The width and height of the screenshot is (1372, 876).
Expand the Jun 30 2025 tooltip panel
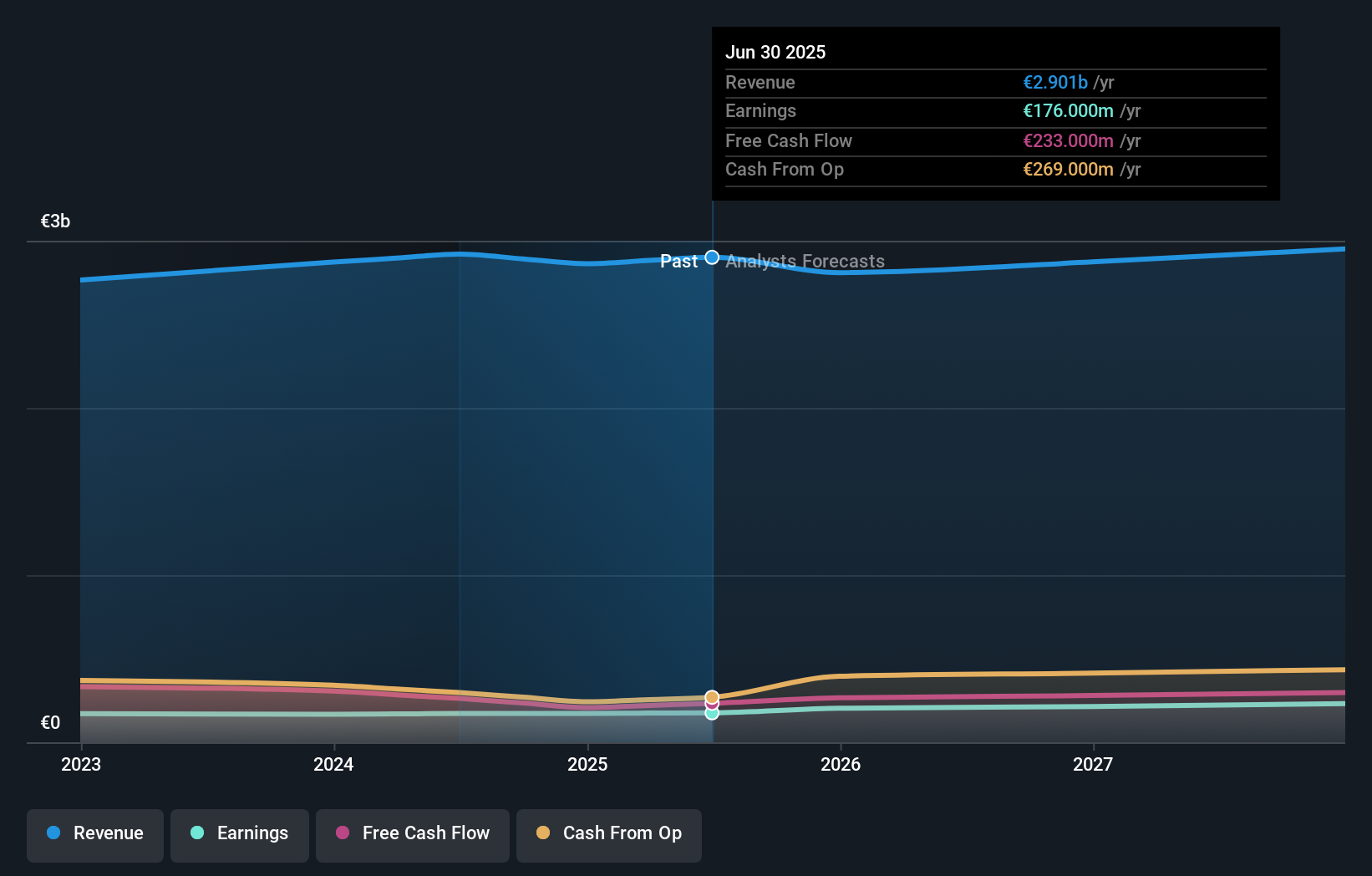pos(994,113)
